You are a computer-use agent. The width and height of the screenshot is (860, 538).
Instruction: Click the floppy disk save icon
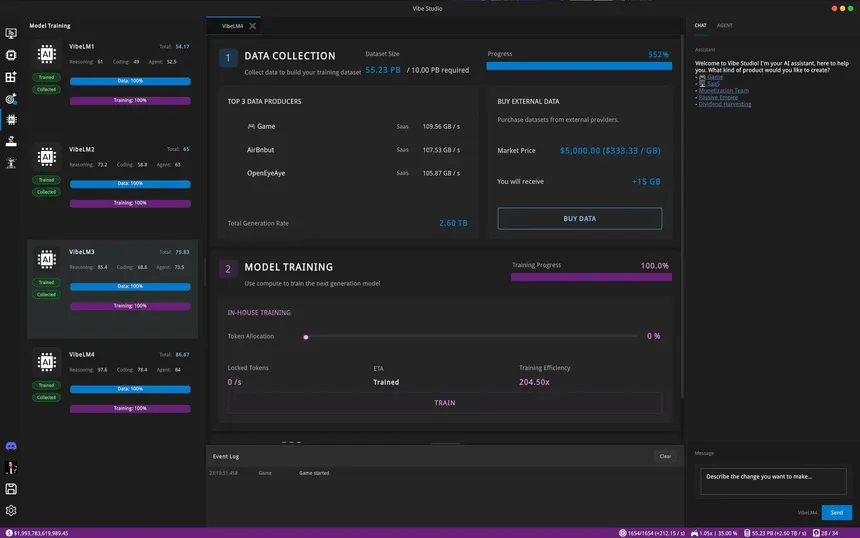(x=11, y=489)
